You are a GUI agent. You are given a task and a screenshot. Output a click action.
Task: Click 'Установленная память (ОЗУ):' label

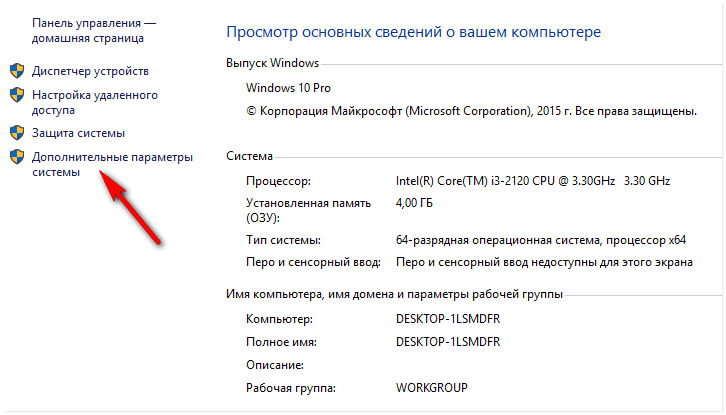click(x=308, y=210)
